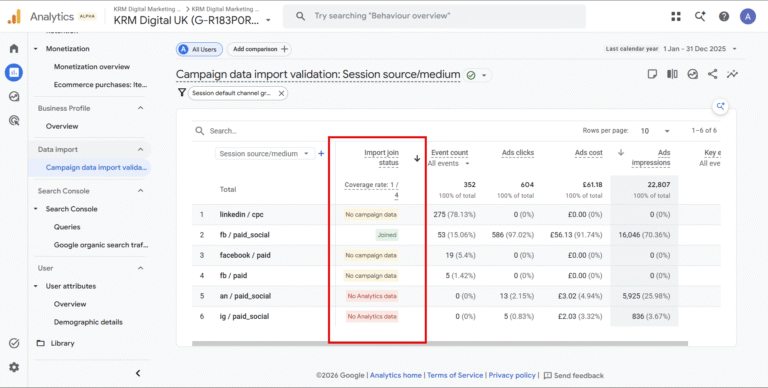Click the floating insights button beside table
Viewport: 768px width, 388px height.
coord(720,106)
